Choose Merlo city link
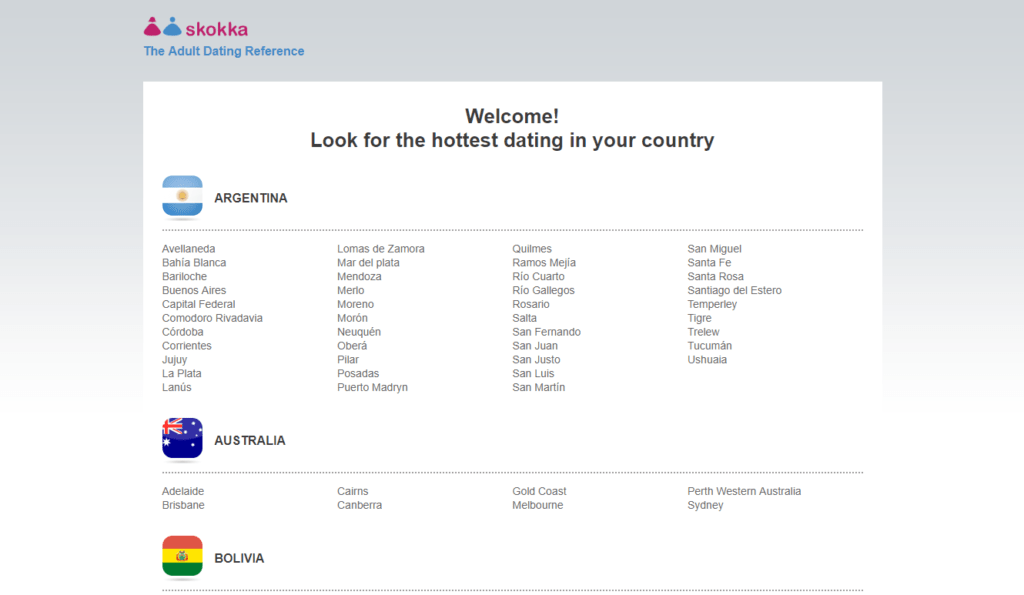 [351, 290]
